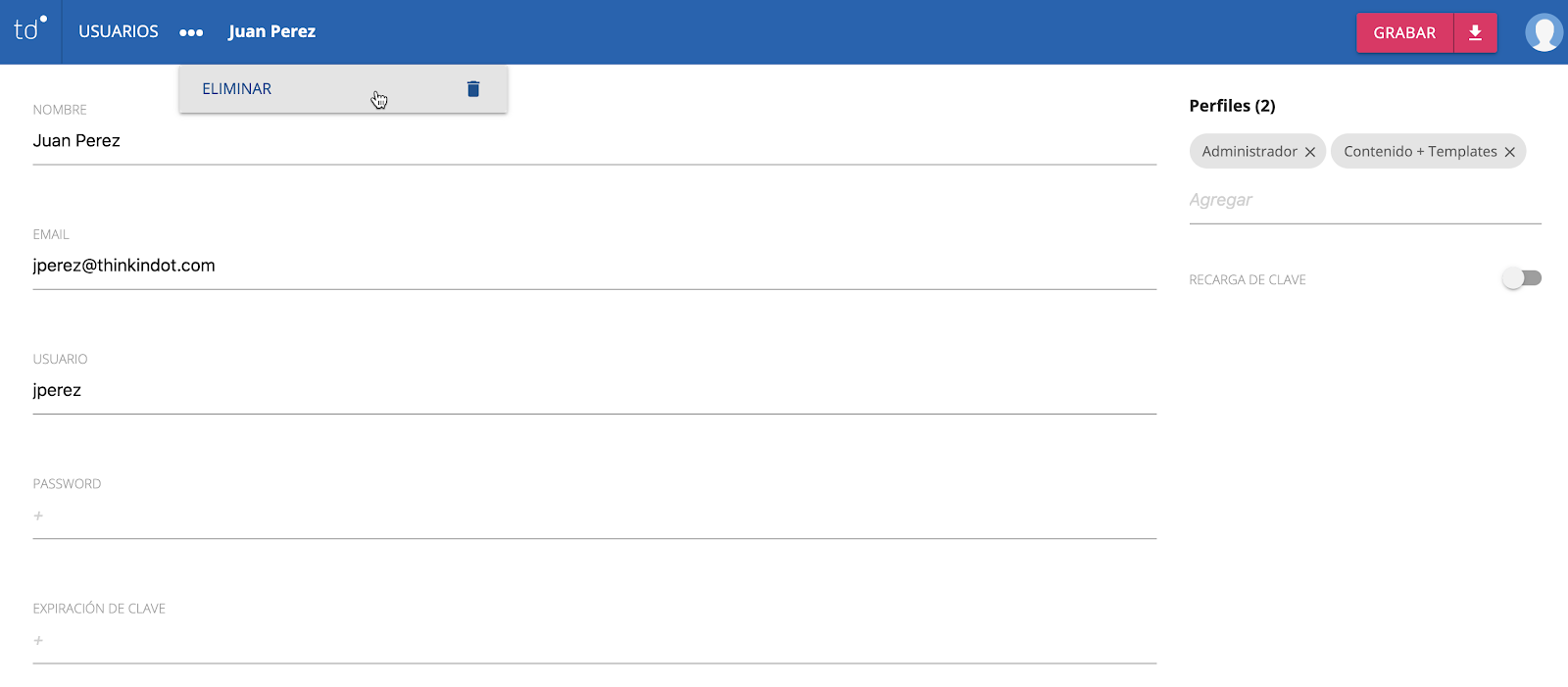Click the download arrow next to Grabar

(x=1475, y=33)
